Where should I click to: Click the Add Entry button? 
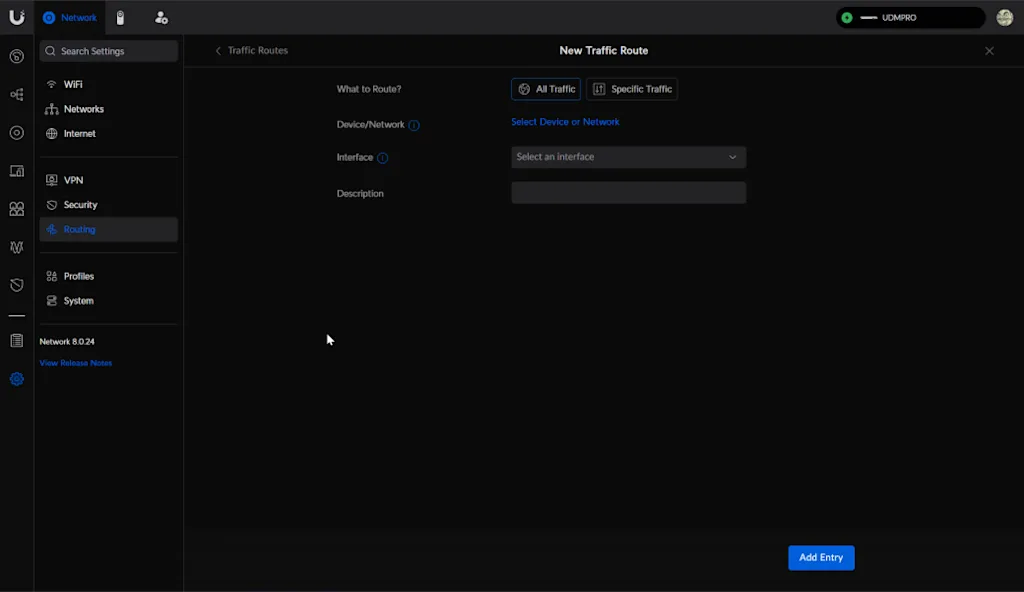[x=821, y=557]
